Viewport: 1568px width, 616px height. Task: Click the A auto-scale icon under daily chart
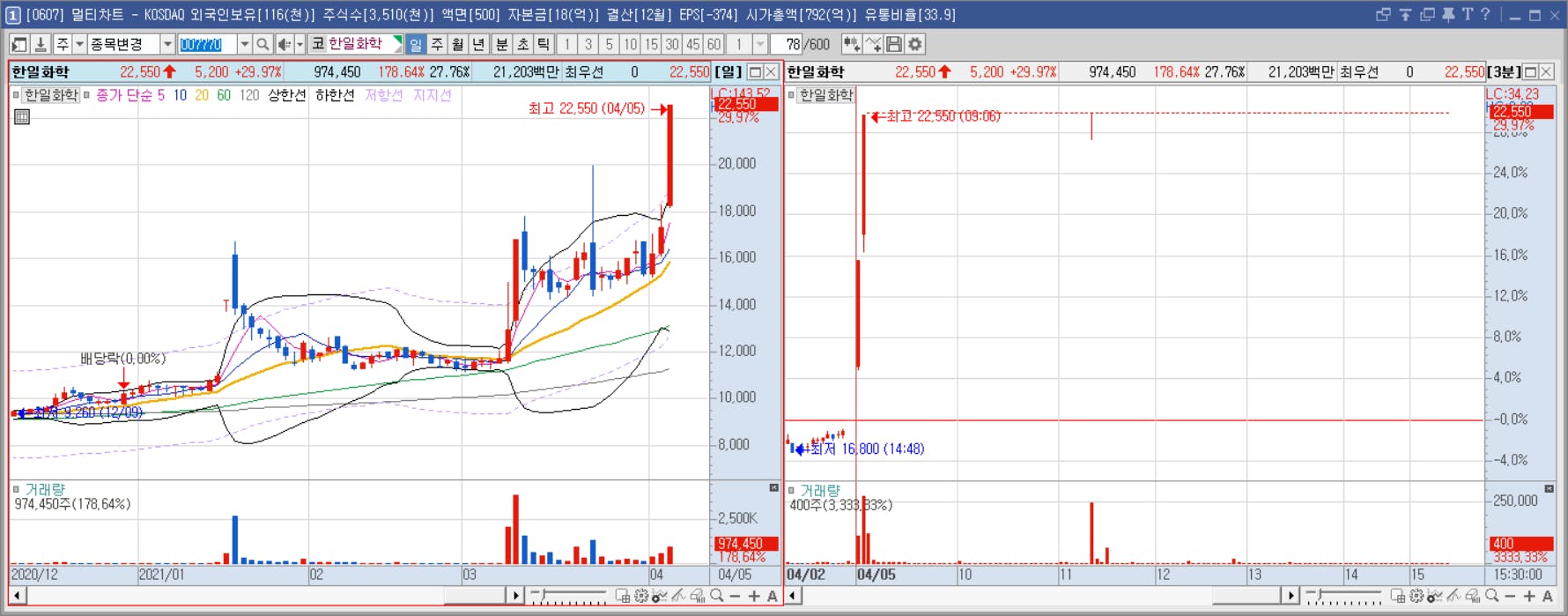(773, 597)
